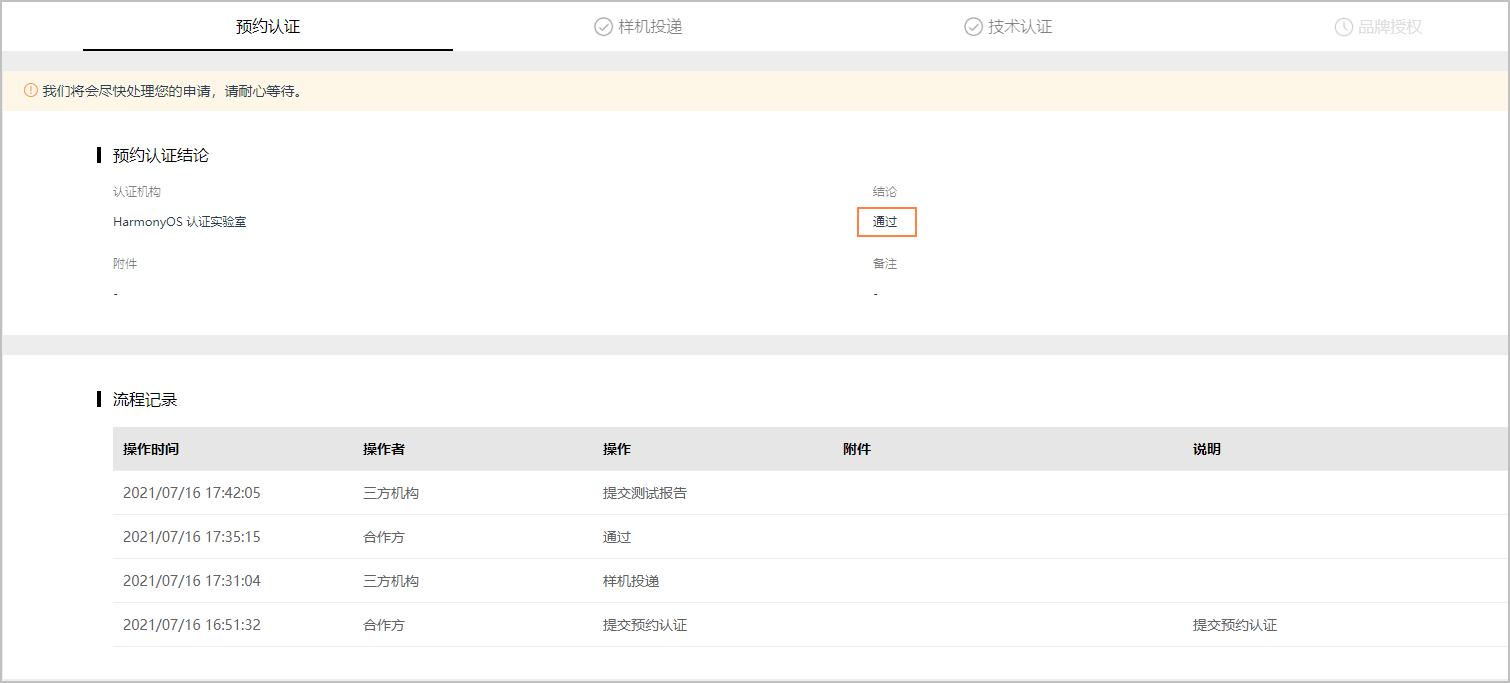
Task: Open the 样机投递 operation record
Action: 630,581
